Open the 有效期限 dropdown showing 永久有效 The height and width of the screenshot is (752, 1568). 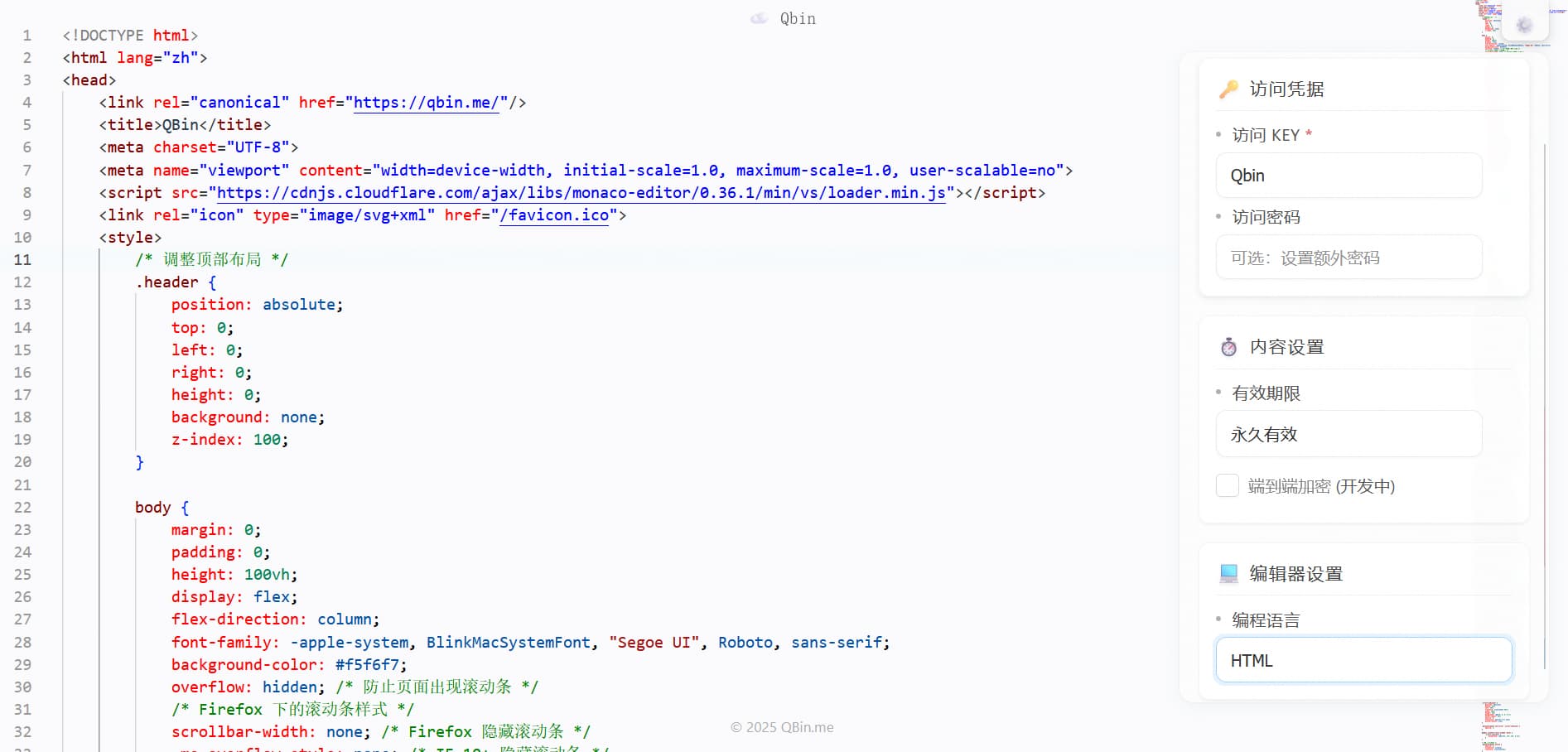[x=1348, y=434]
